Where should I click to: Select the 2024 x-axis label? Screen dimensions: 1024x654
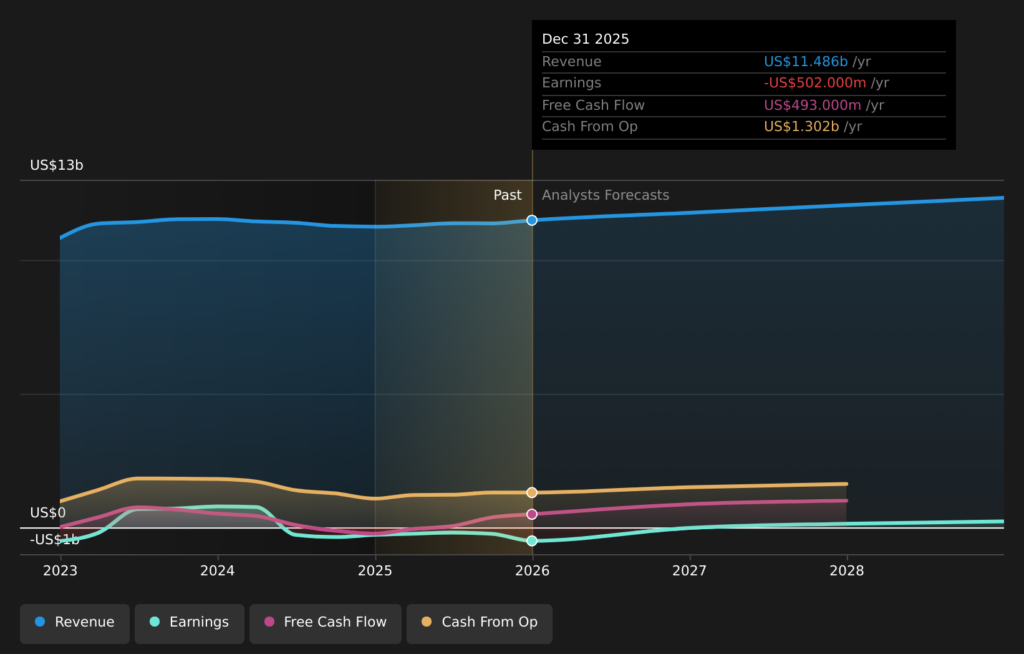[x=217, y=570]
